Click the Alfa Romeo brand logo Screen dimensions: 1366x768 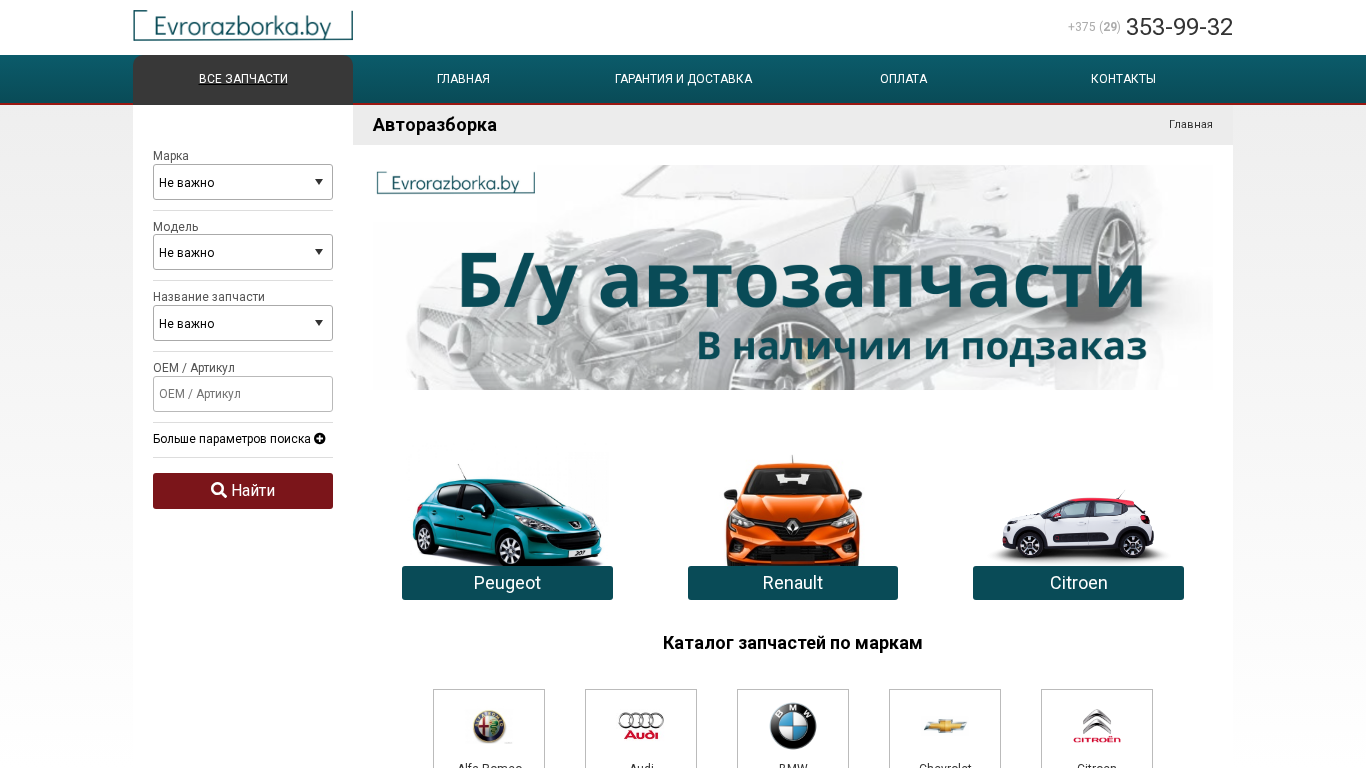click(489, 727)
